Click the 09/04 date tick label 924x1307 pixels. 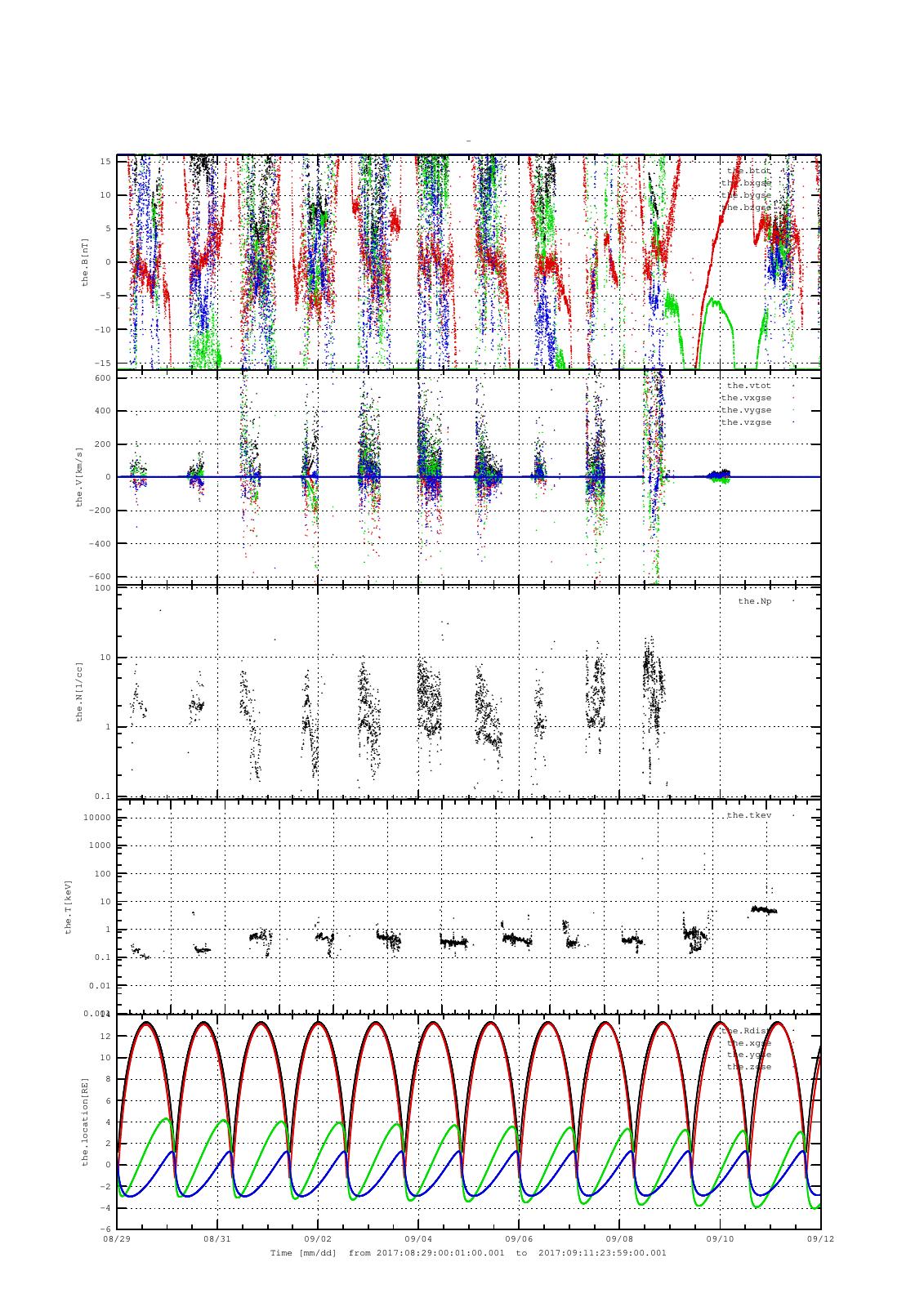tap(418, 1238)
